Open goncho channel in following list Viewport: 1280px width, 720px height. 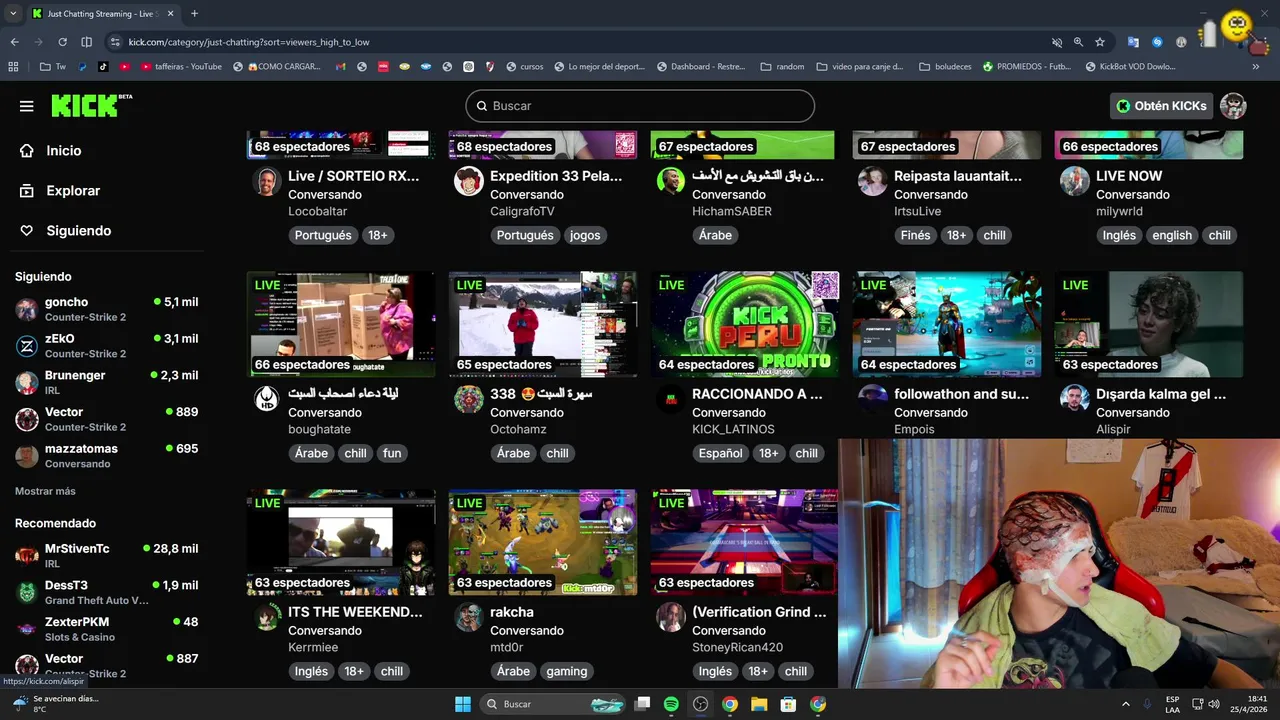tap(107, 309)
